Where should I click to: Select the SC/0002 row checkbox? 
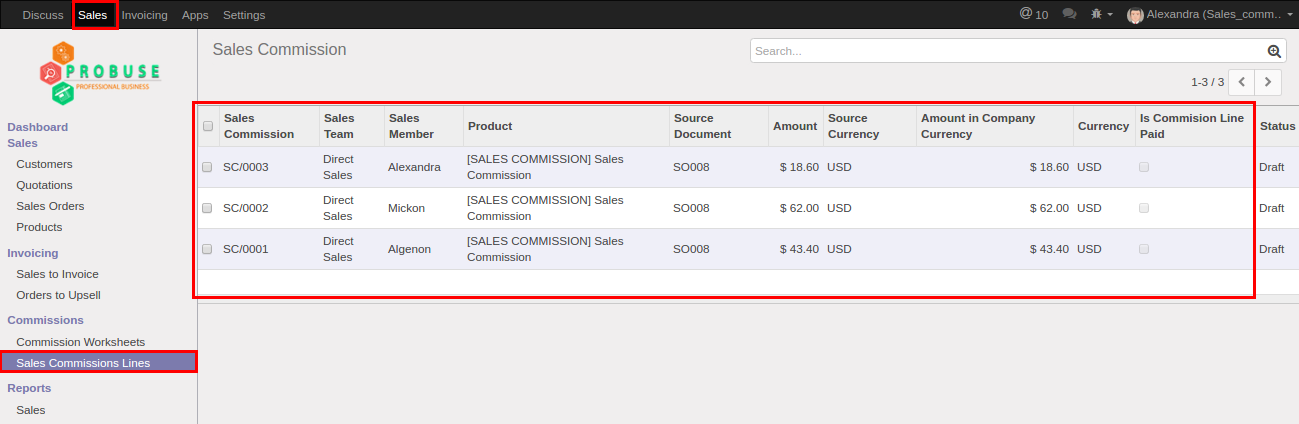pyautogui.click(x=207, y=208)
